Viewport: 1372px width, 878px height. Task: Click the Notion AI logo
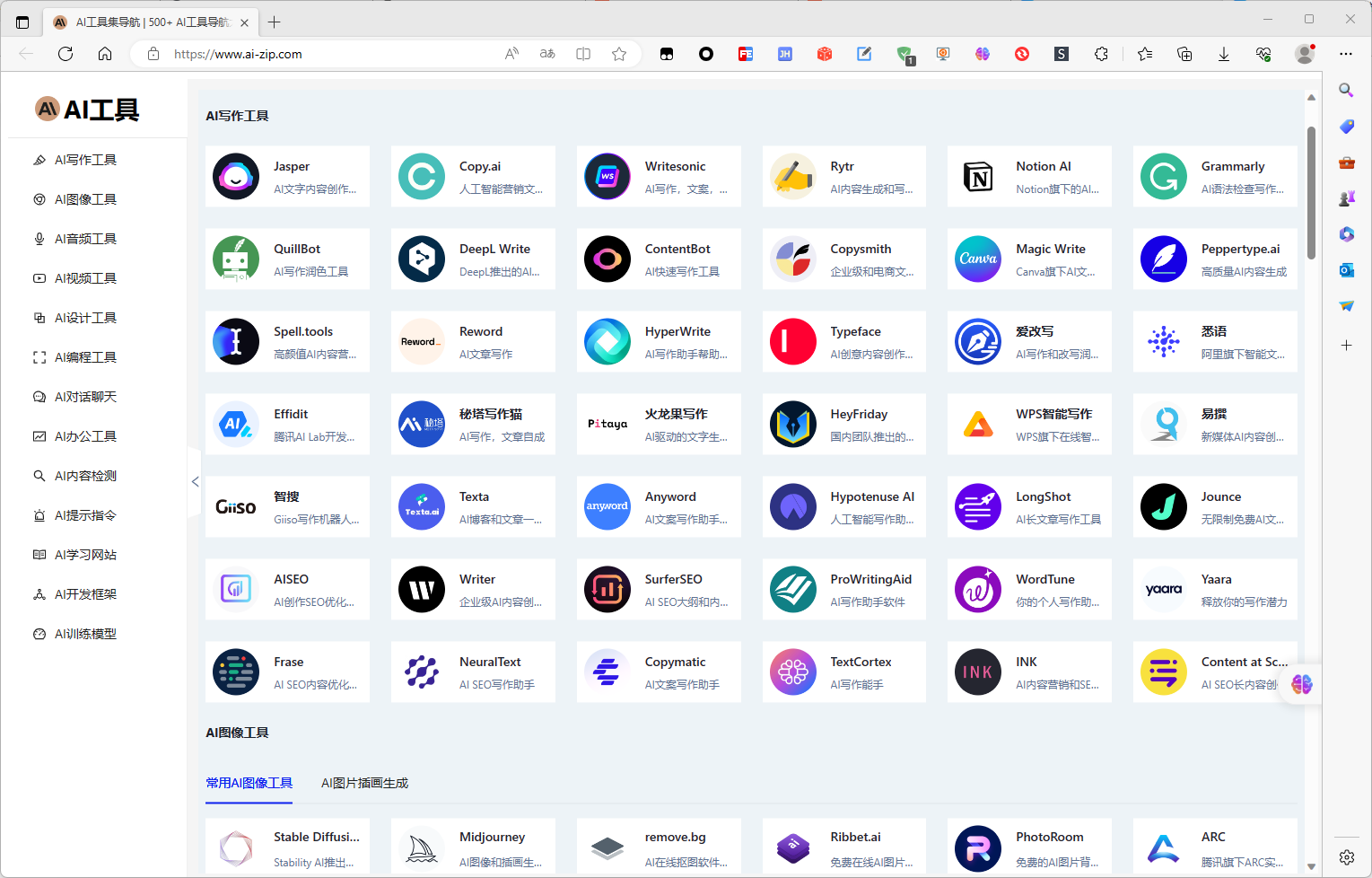[x=978, y=177]
